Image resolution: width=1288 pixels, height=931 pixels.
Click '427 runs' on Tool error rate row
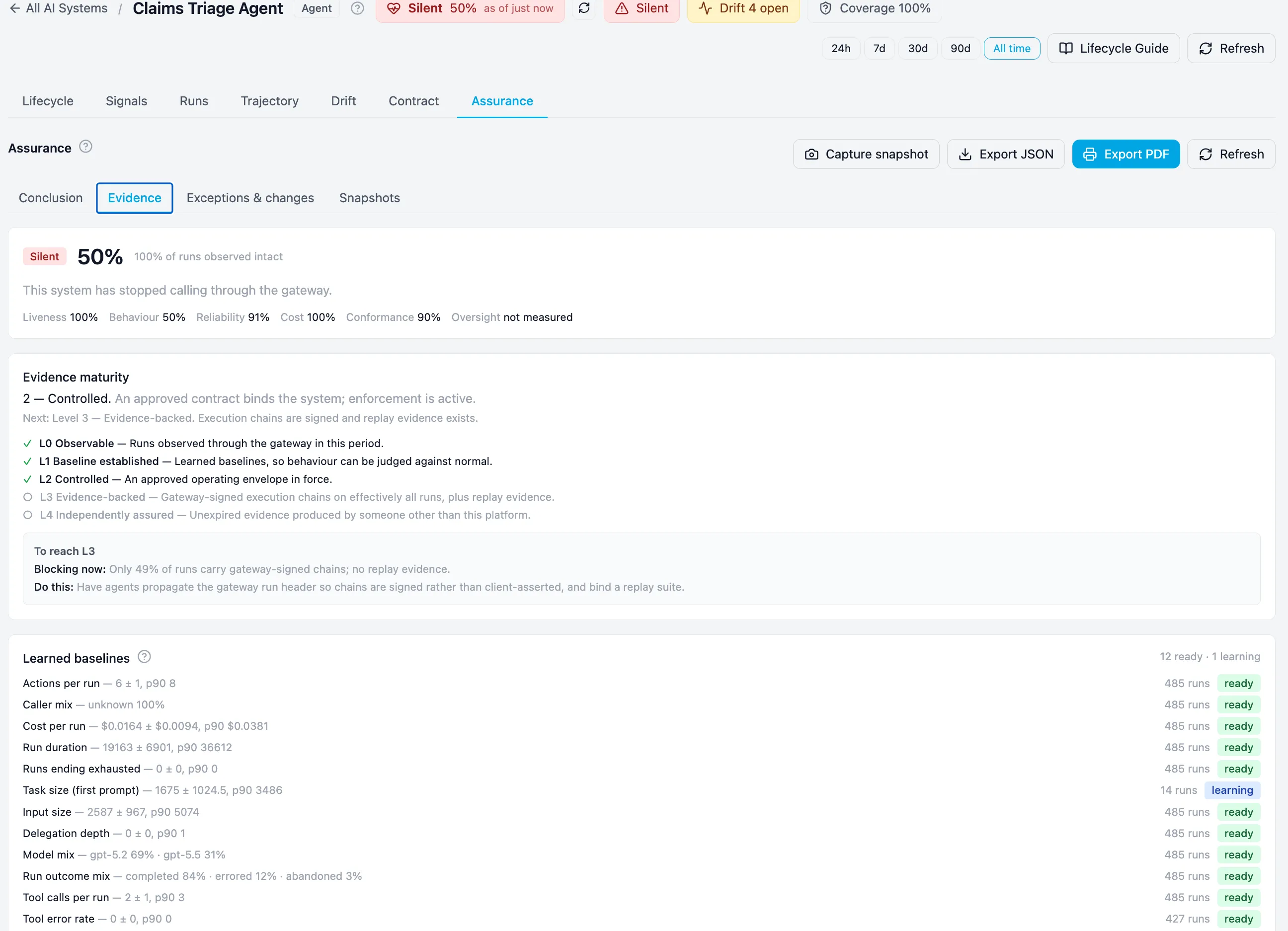point(1188,919)
